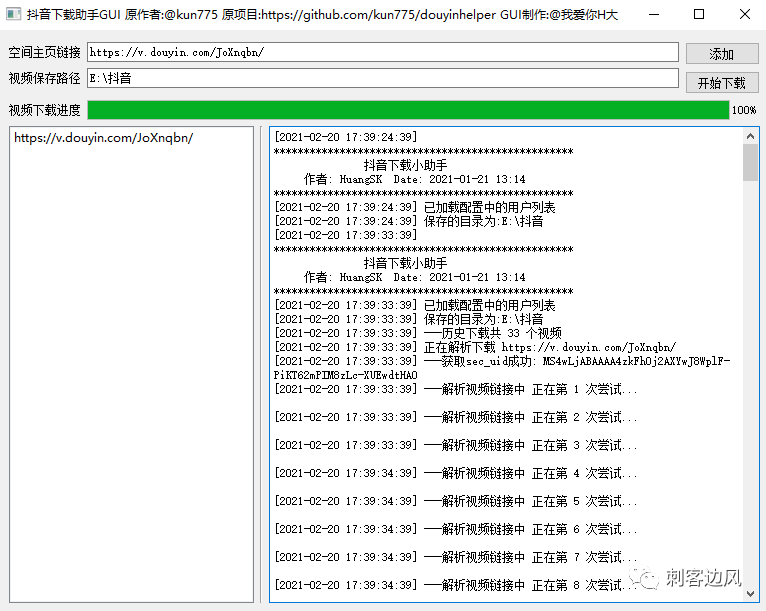The image size is (766, 611).
Task: Click the 空间主页链接 label
Action: coord(44,52)
